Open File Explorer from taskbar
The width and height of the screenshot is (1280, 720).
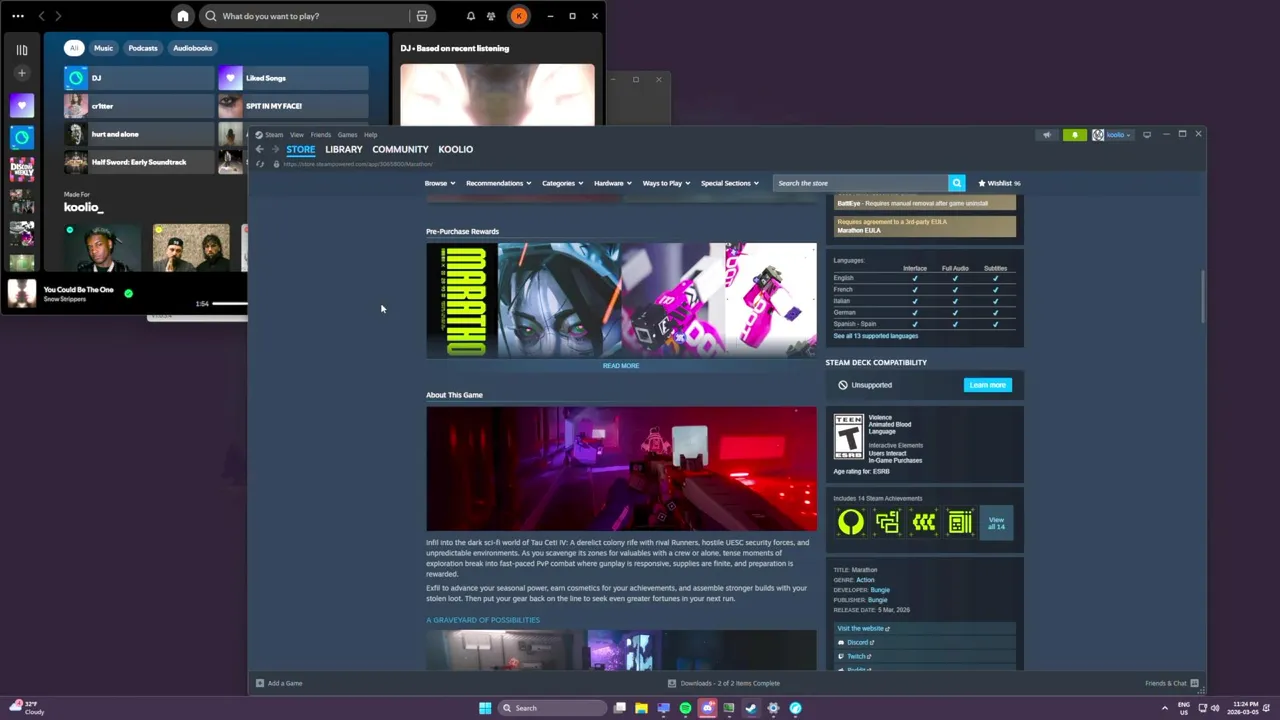tap(641, 708)
